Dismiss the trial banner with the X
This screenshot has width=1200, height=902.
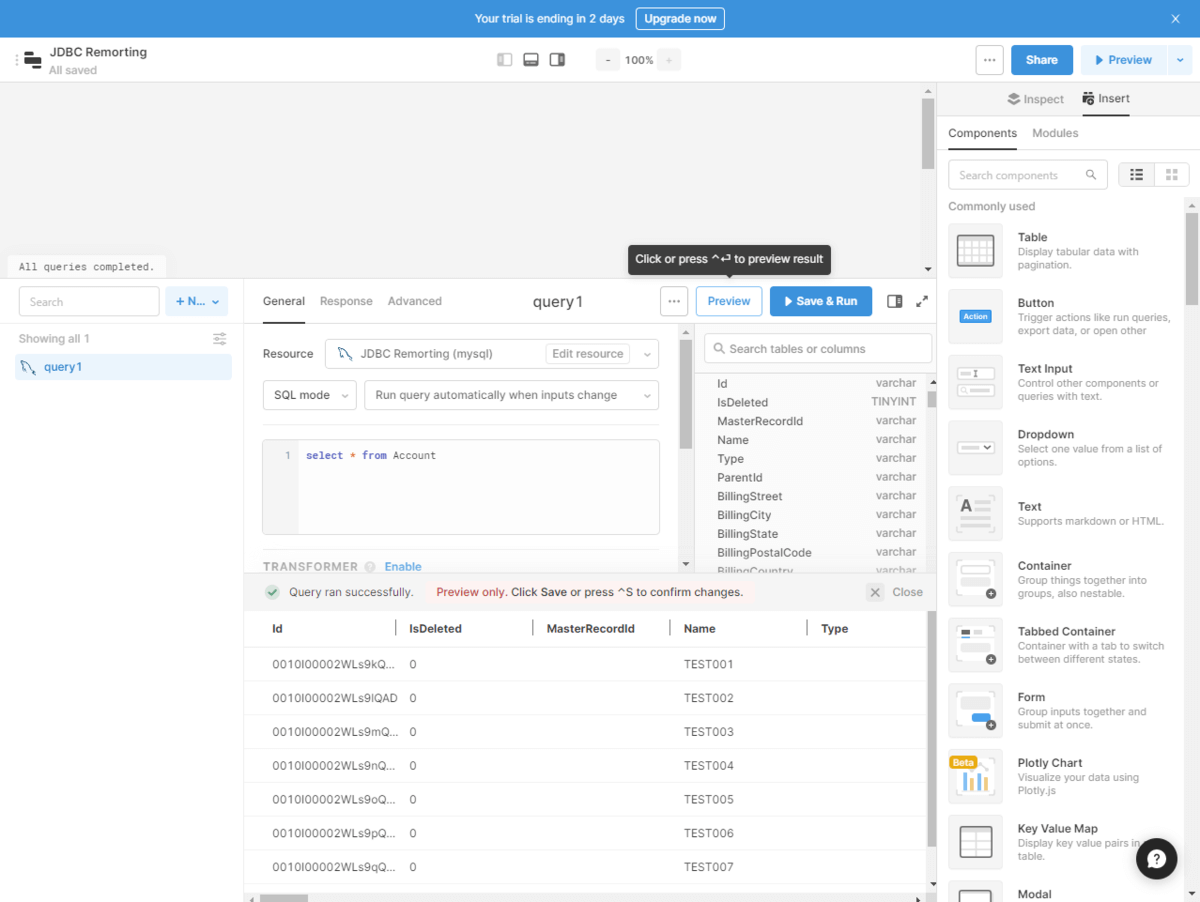[1176, 19]
